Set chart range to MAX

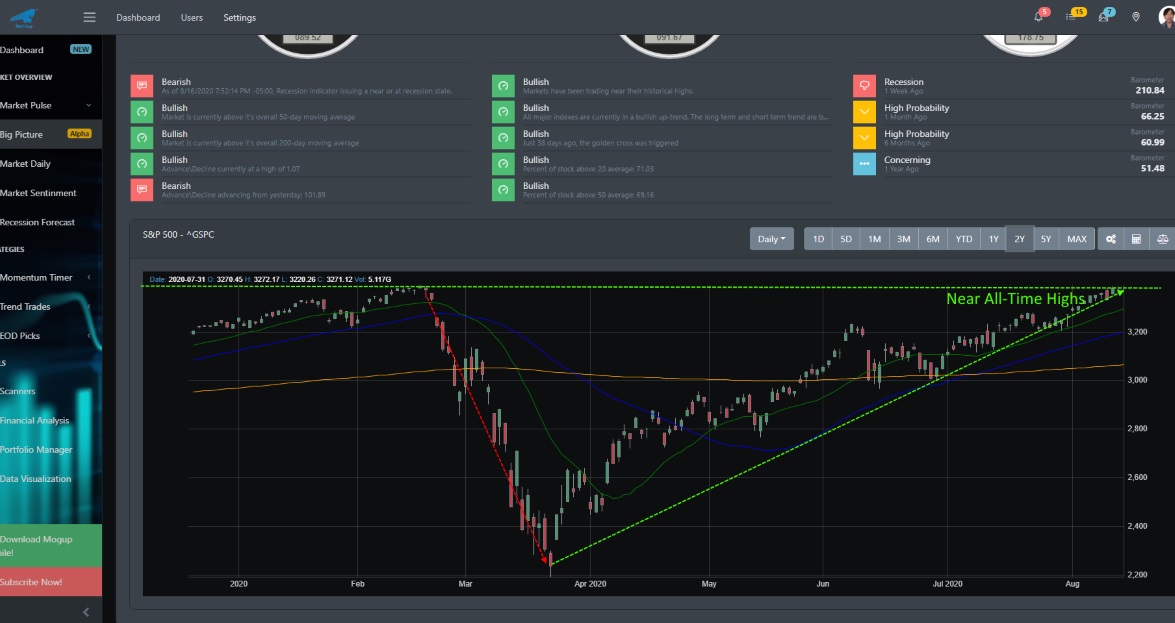coord(1077,239)
